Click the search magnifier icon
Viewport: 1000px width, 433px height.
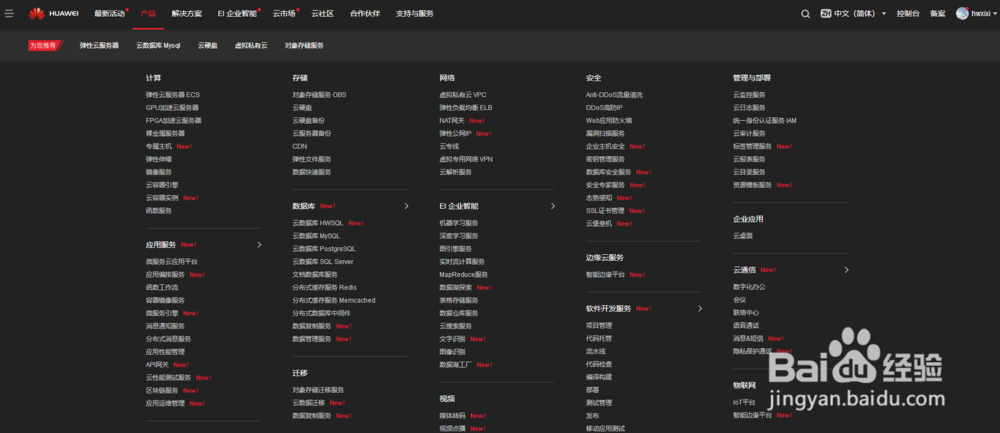tap(805, 13)
